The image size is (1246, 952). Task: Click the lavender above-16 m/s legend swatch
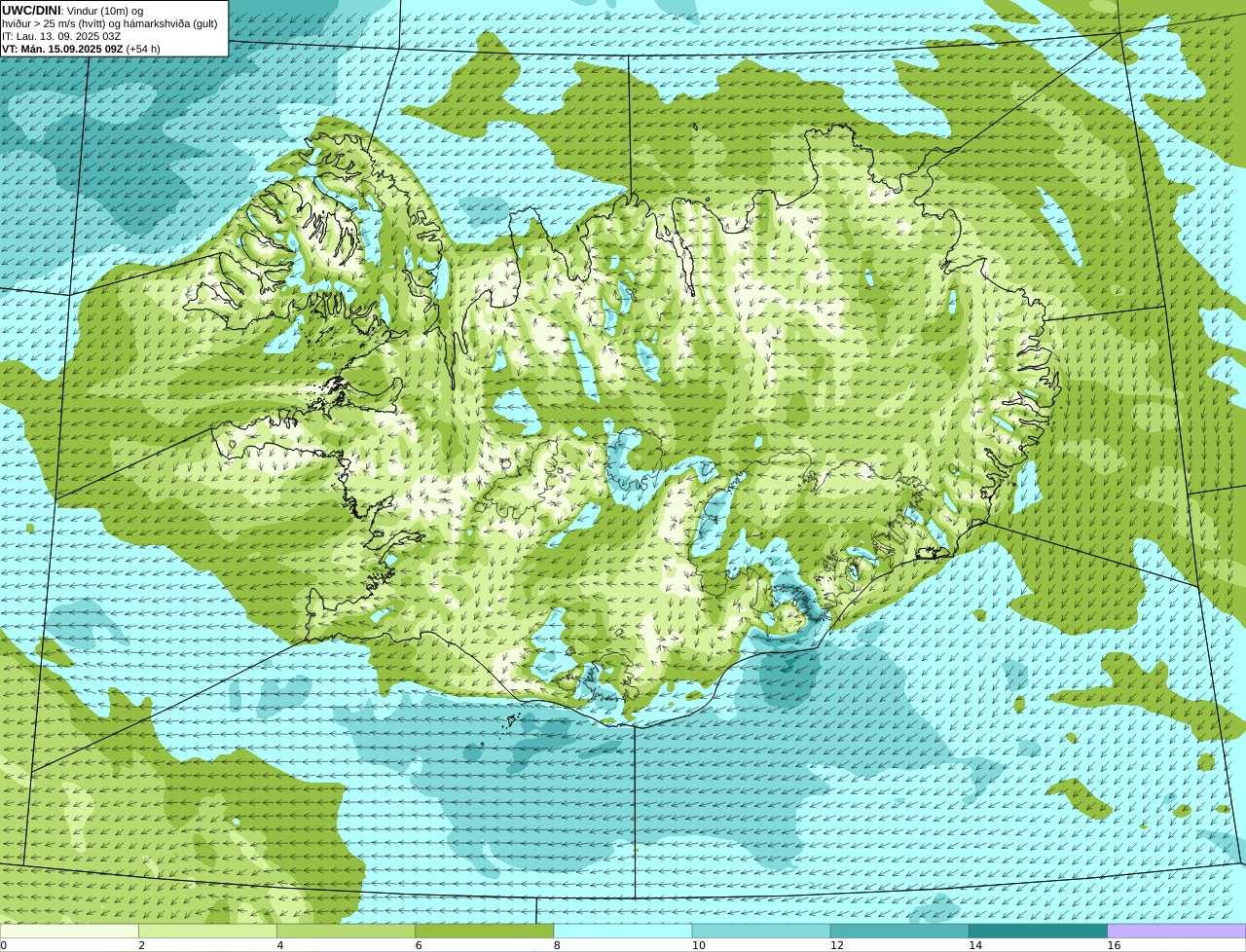[x=1177, y=932]
